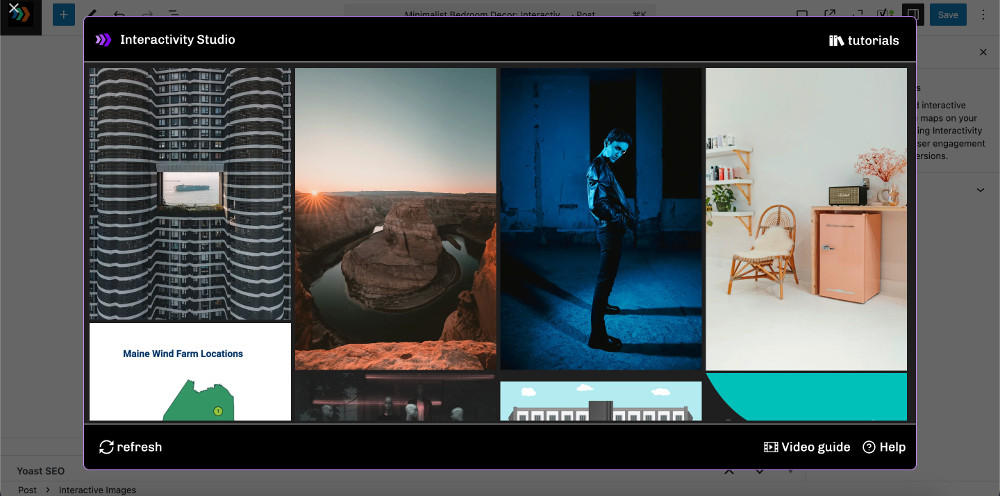Click the blue block inserter plus button
1000x496 pixels.
(64, 15)
